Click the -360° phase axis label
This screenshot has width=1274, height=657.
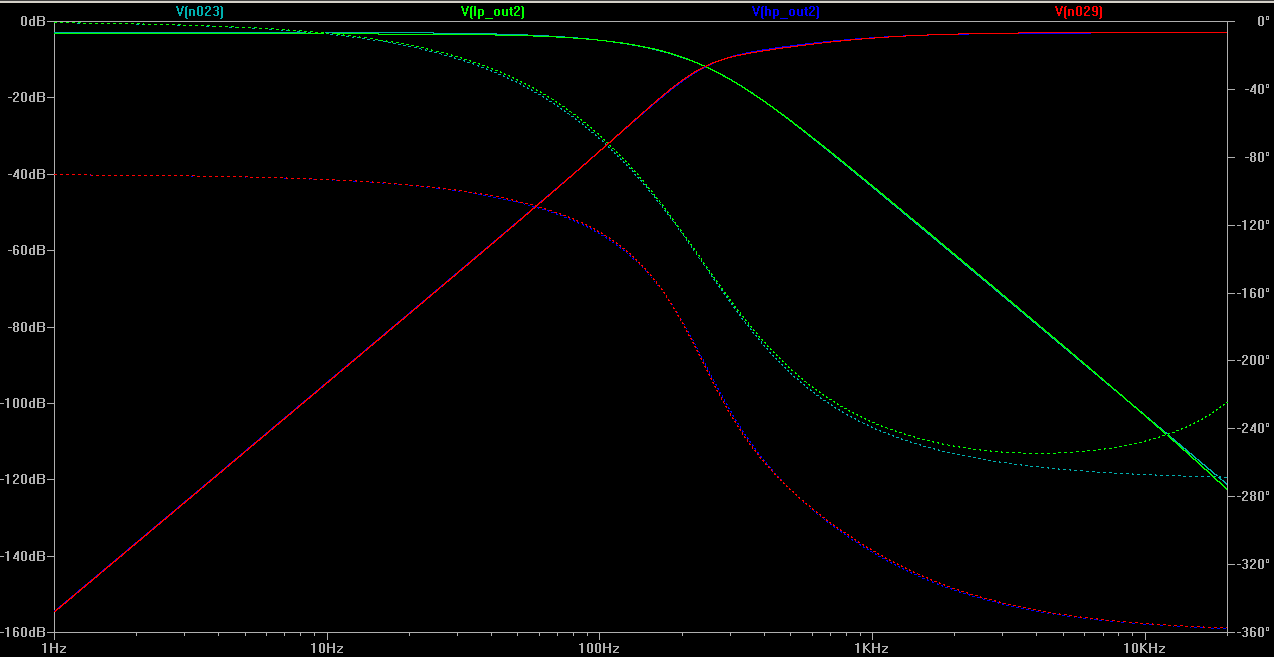1252,632
